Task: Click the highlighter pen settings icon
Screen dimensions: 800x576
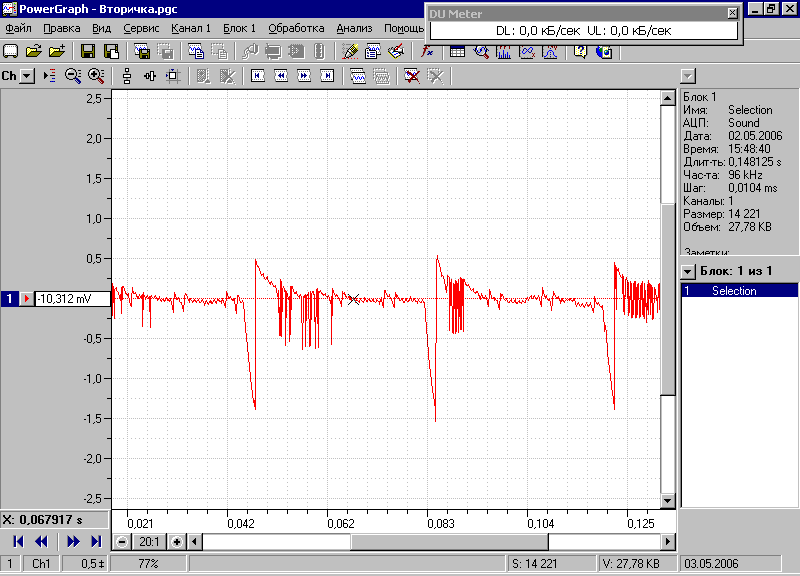Action: tap(350, 52)
